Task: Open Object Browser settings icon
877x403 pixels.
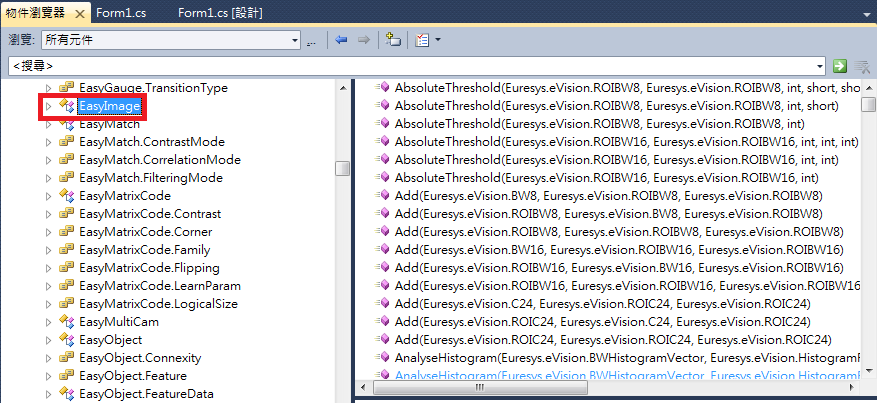Action: pyautogui.click(x=422, y=40)
